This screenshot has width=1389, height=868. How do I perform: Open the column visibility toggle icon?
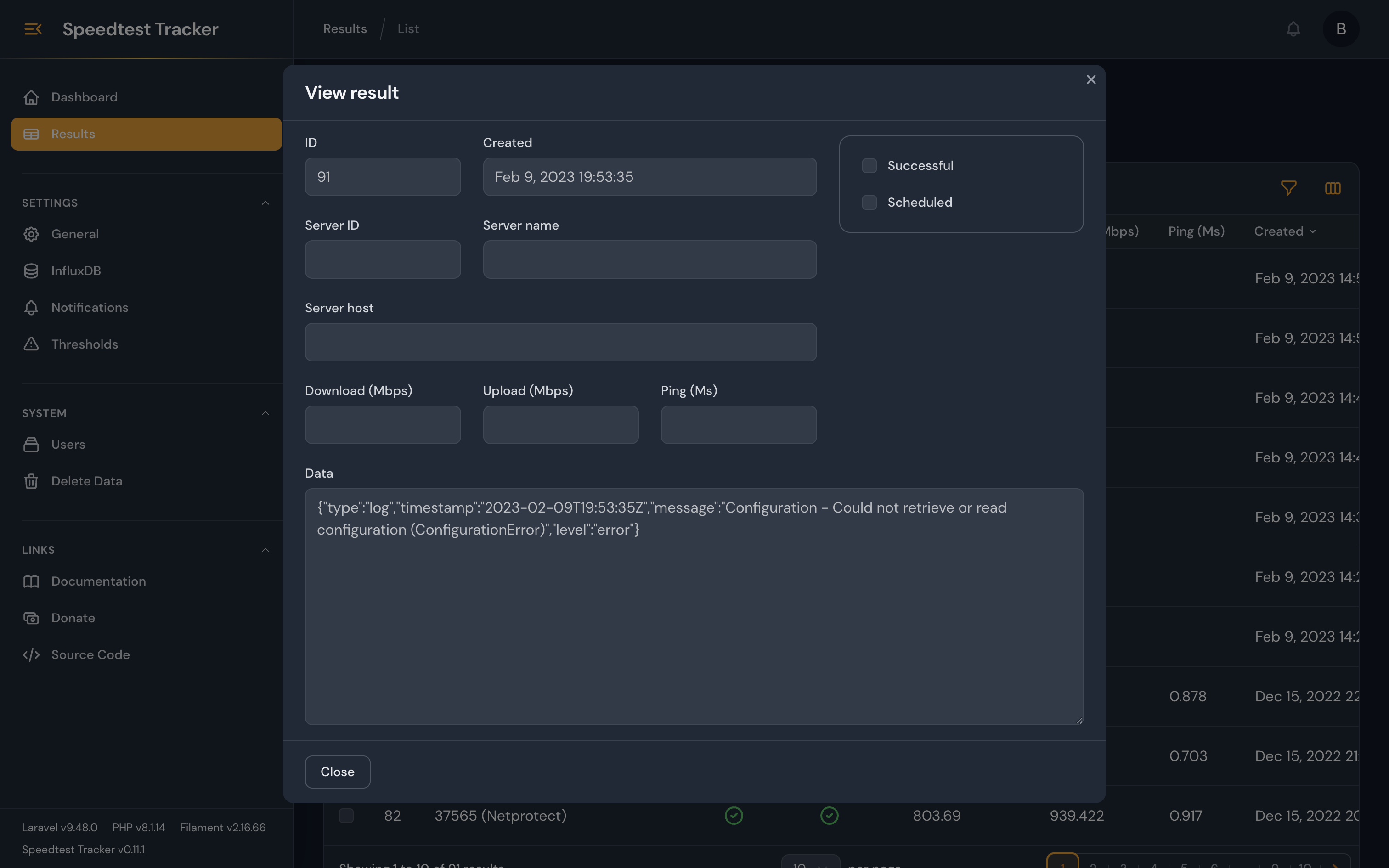click(x=1333, y=188)
